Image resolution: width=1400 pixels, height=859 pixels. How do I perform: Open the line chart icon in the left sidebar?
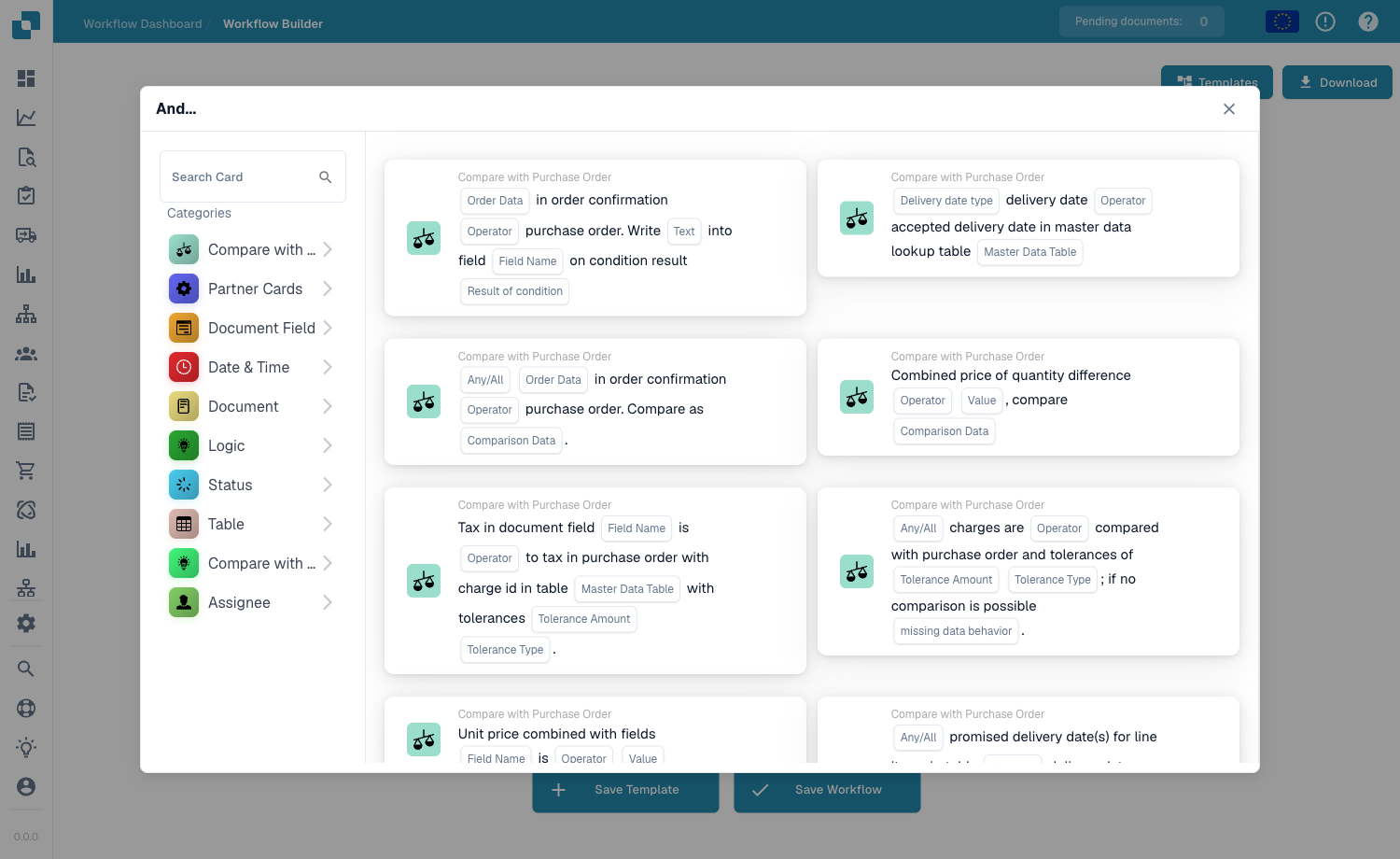[26, 118]
